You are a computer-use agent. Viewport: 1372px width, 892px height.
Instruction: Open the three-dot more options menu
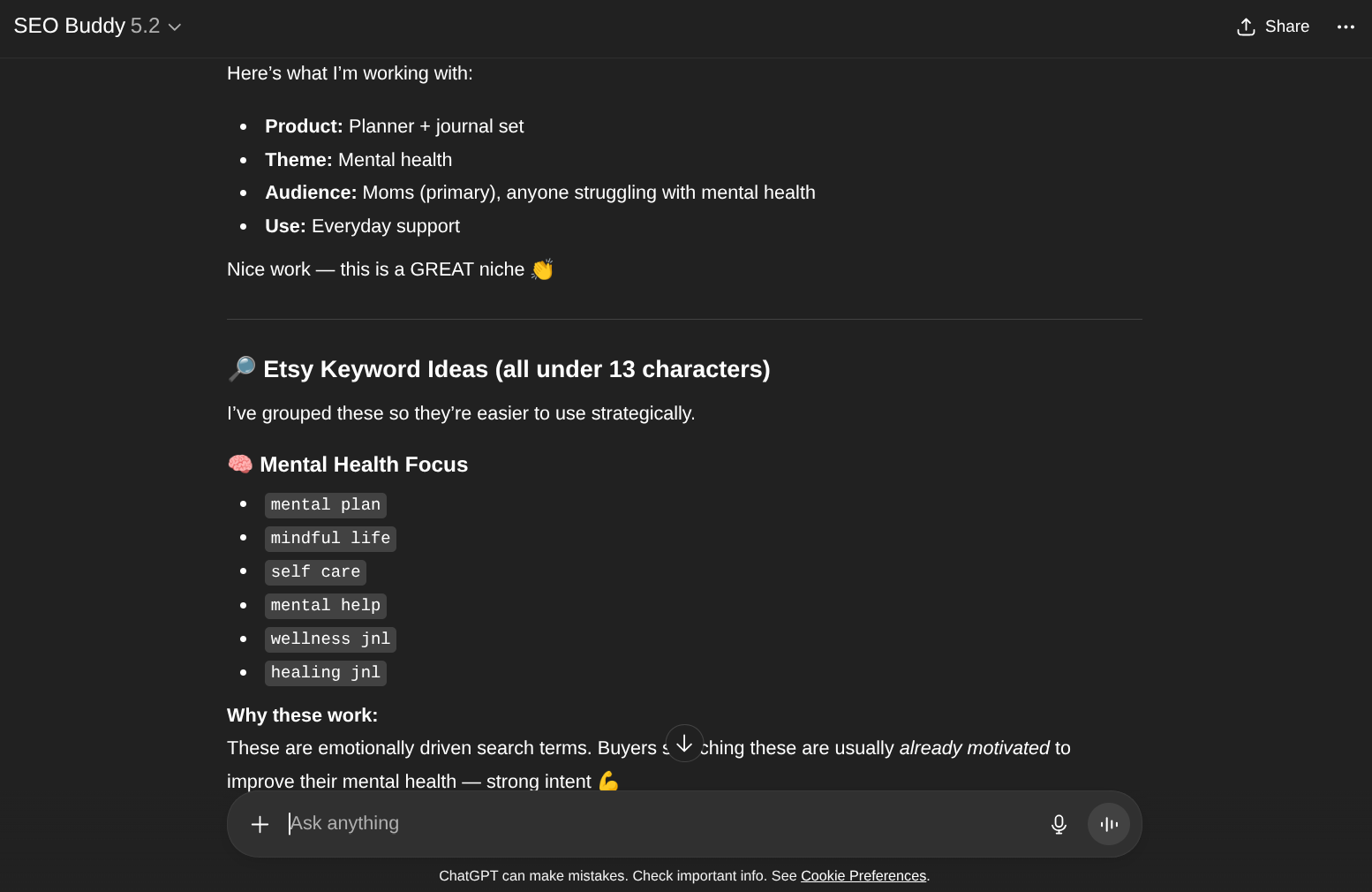(1346, 27)
